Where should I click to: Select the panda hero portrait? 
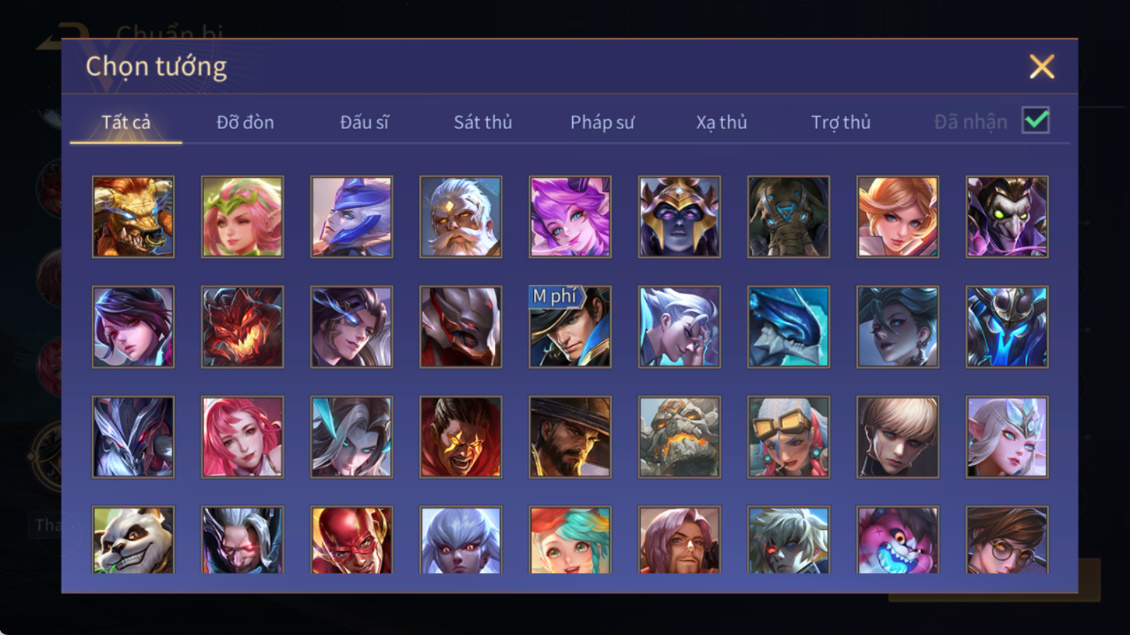(133, 540)
